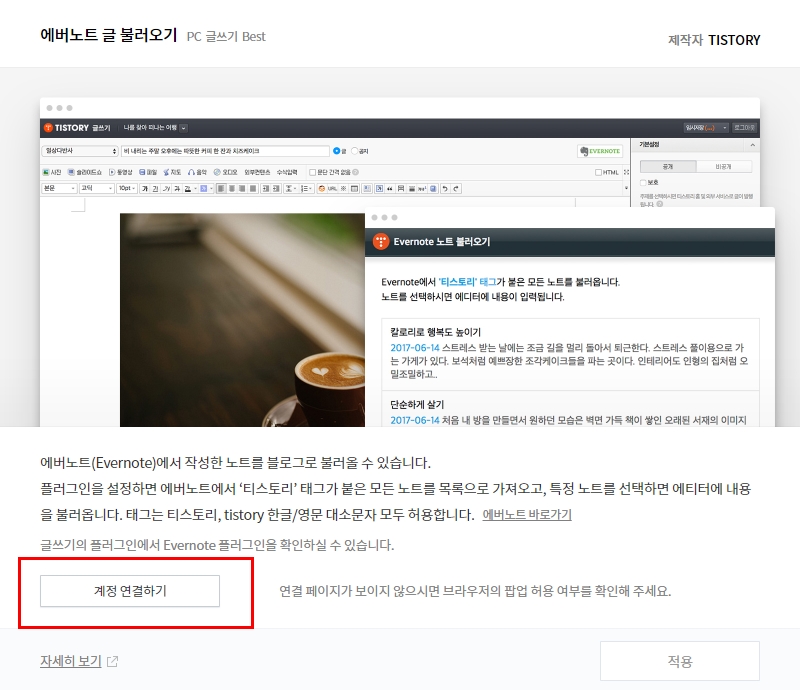Click the Evernote 노트 불러오기 title text

click(442, 242)
